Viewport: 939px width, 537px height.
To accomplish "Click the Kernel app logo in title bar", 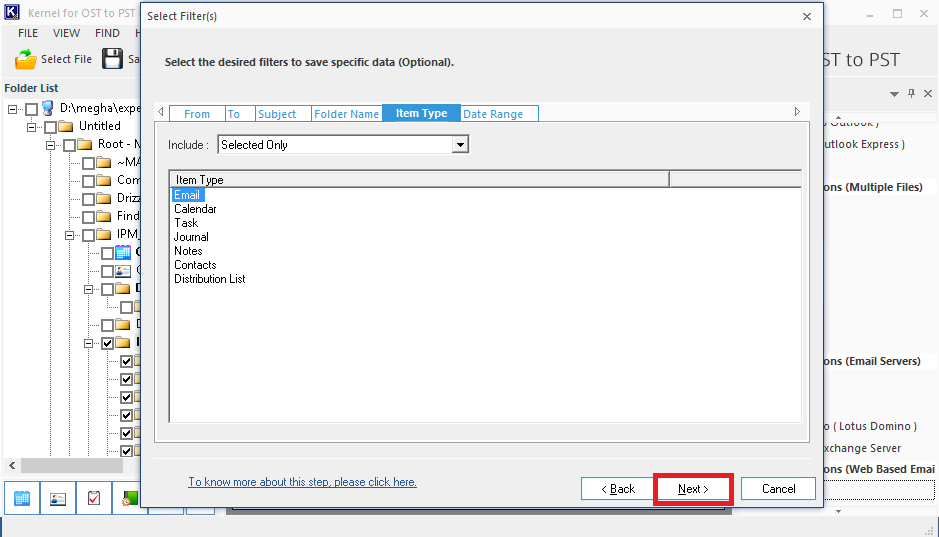I will point(11,12).
